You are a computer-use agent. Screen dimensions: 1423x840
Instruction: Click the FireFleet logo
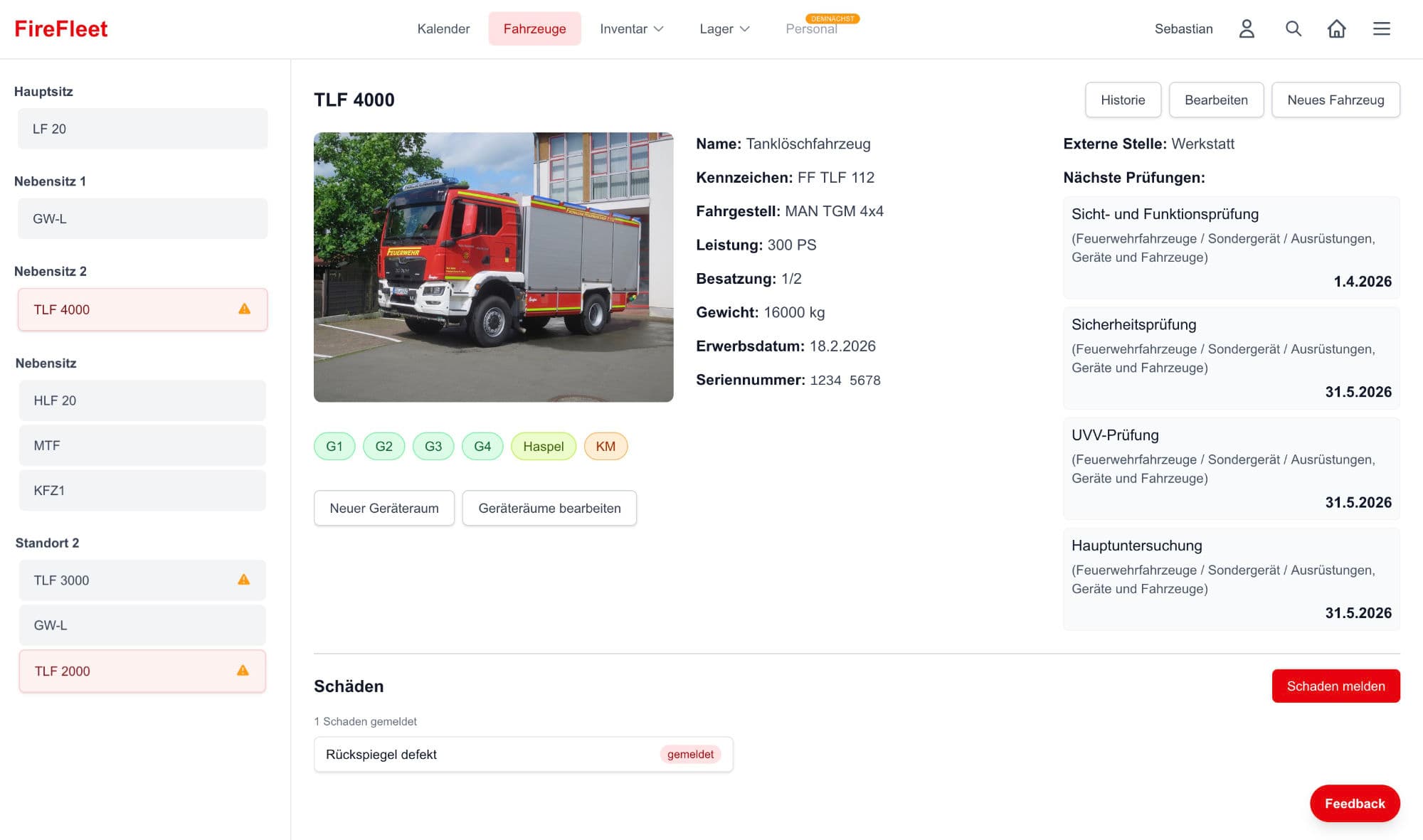(60, 28)
